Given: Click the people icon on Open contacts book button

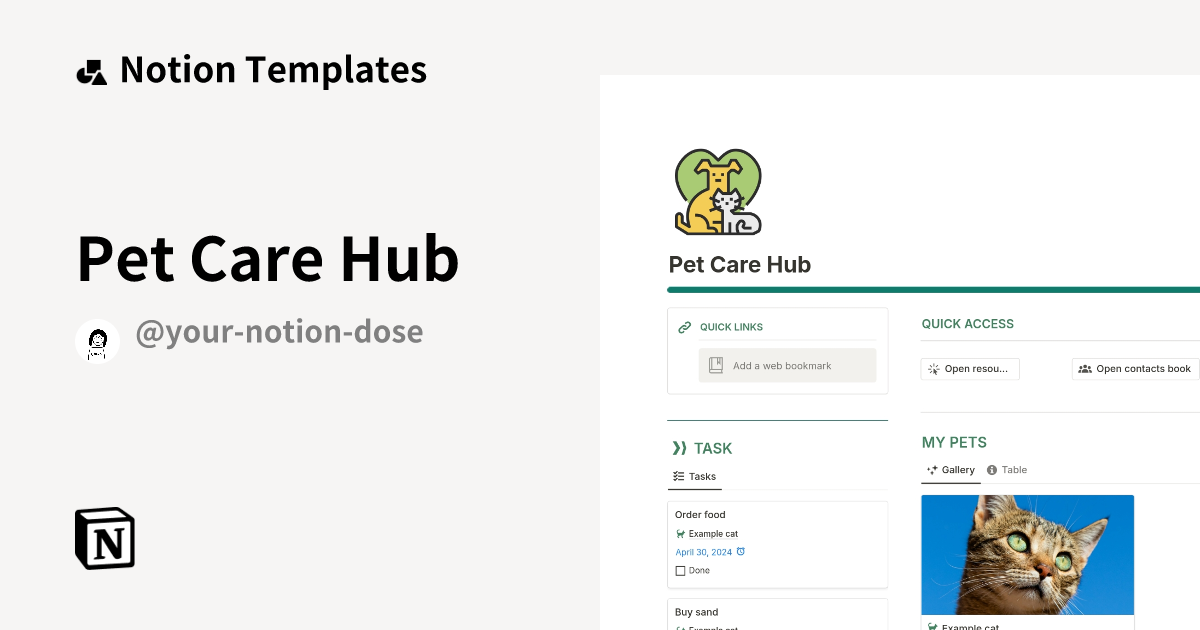Looking at the screenshot, I should (1085, 369).
